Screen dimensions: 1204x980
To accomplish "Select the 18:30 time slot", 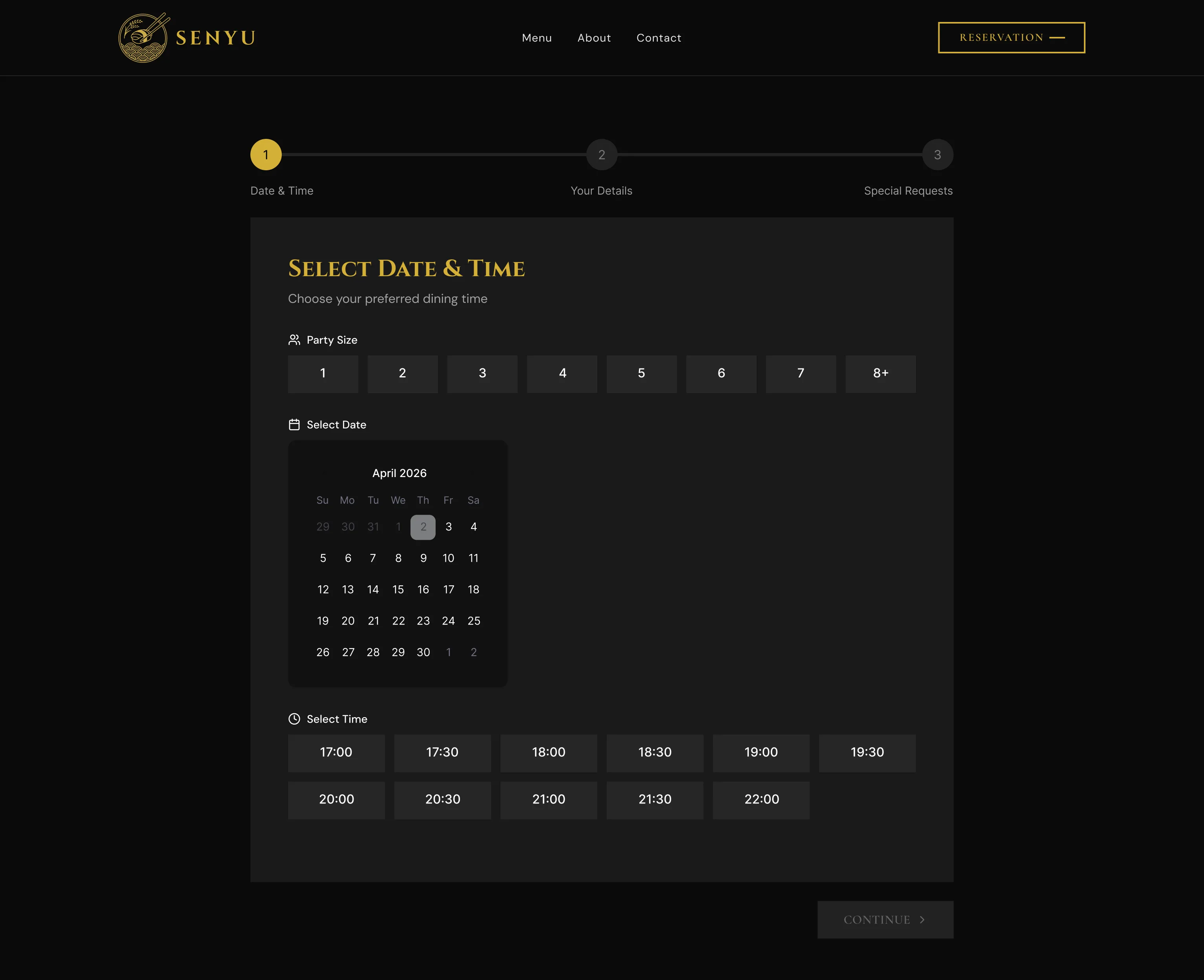I will point(655,753).
